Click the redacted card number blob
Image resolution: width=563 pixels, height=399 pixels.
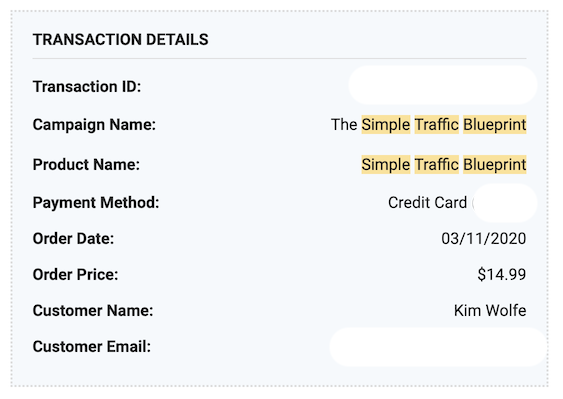pyautogui.click(x=505, y=203)
